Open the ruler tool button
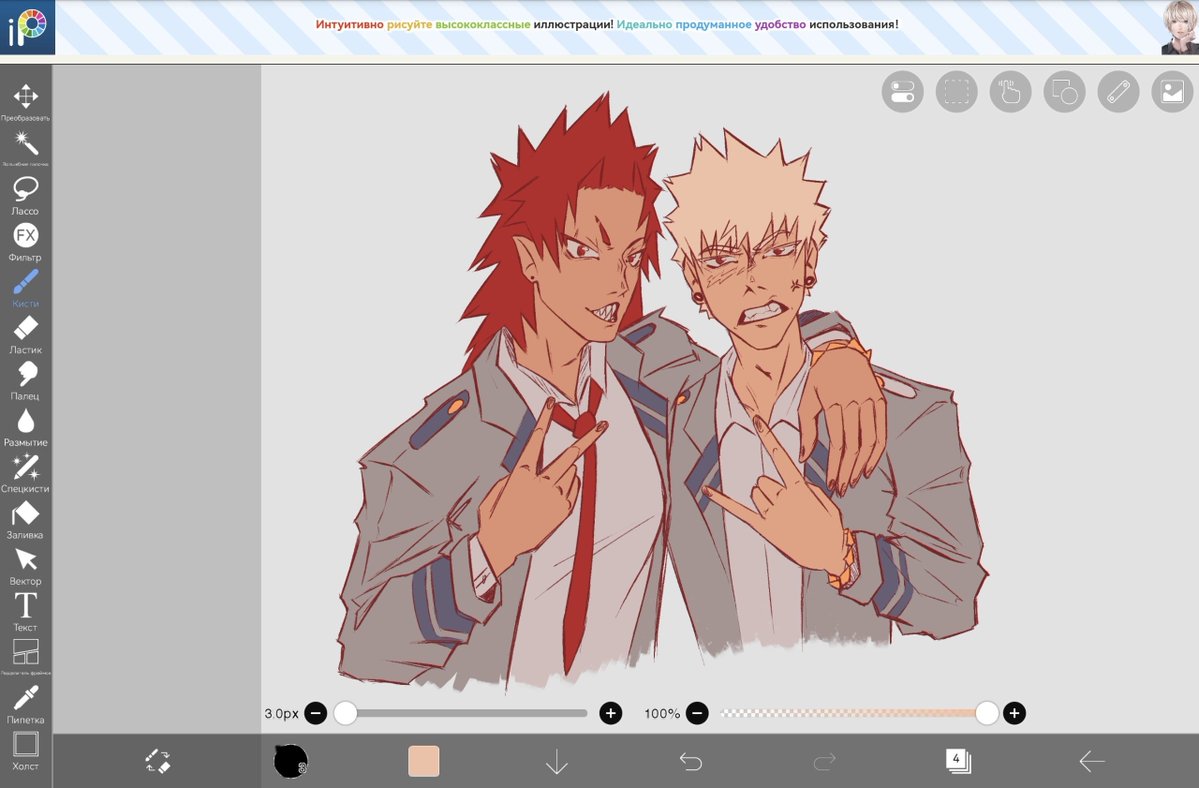Screen dimensions: 1199x788 click(x=1118, y=92)
